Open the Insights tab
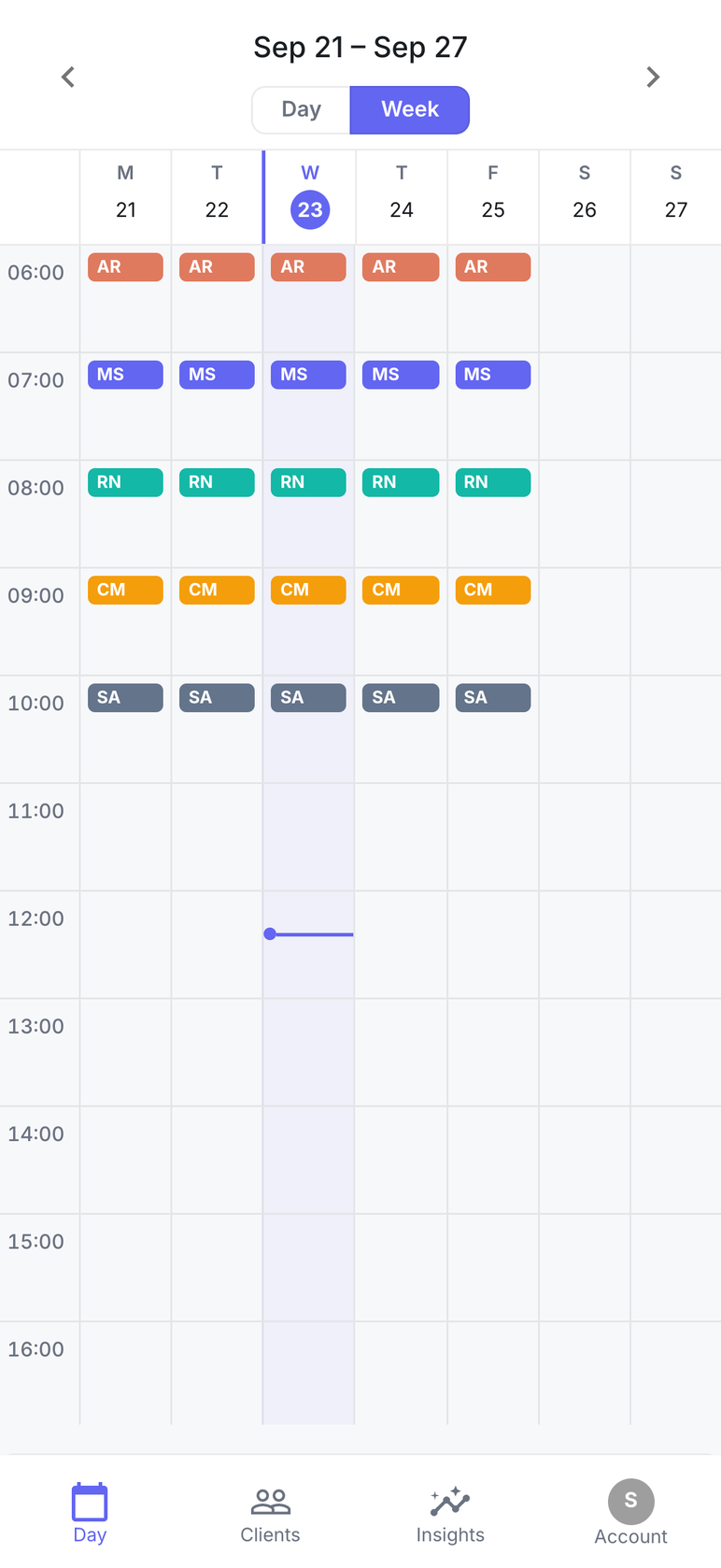Viewport: 721px width, 1568px height. [x=450, y=1515]
